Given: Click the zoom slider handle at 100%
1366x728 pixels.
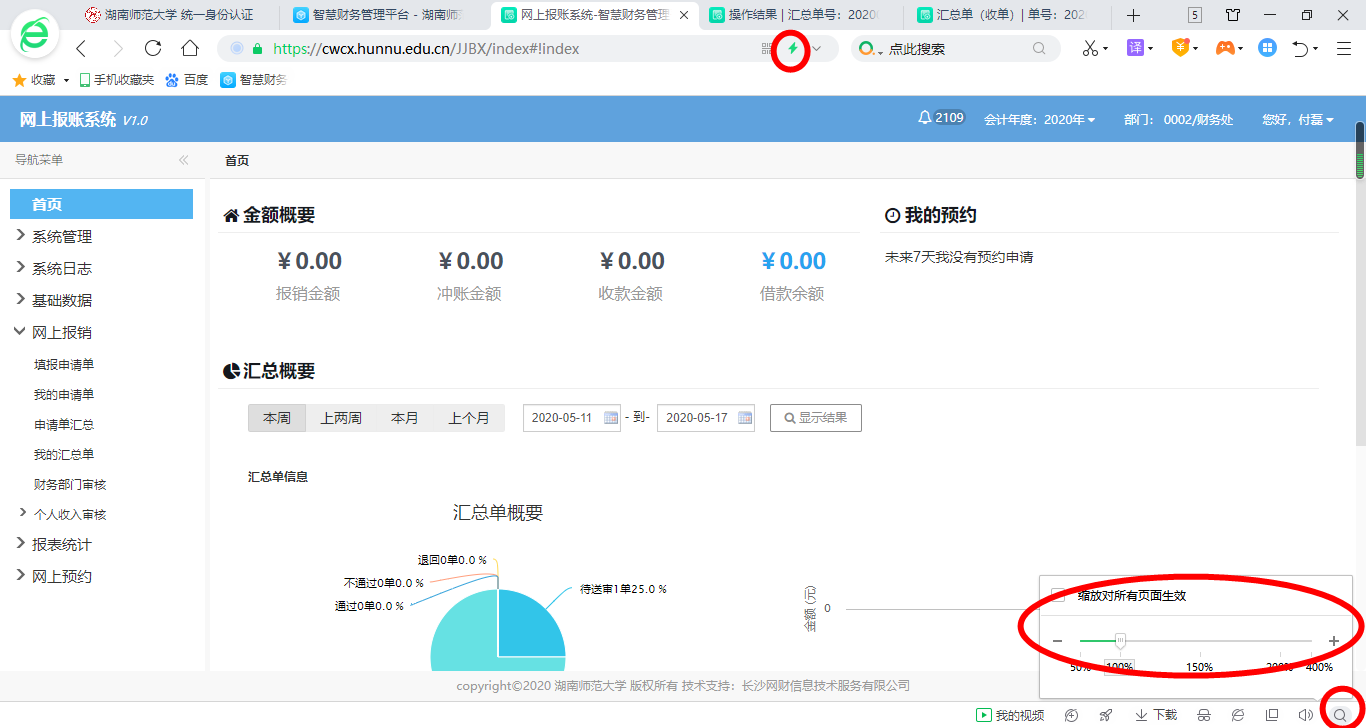Looking at the screenshot, I should [1120, 640].
